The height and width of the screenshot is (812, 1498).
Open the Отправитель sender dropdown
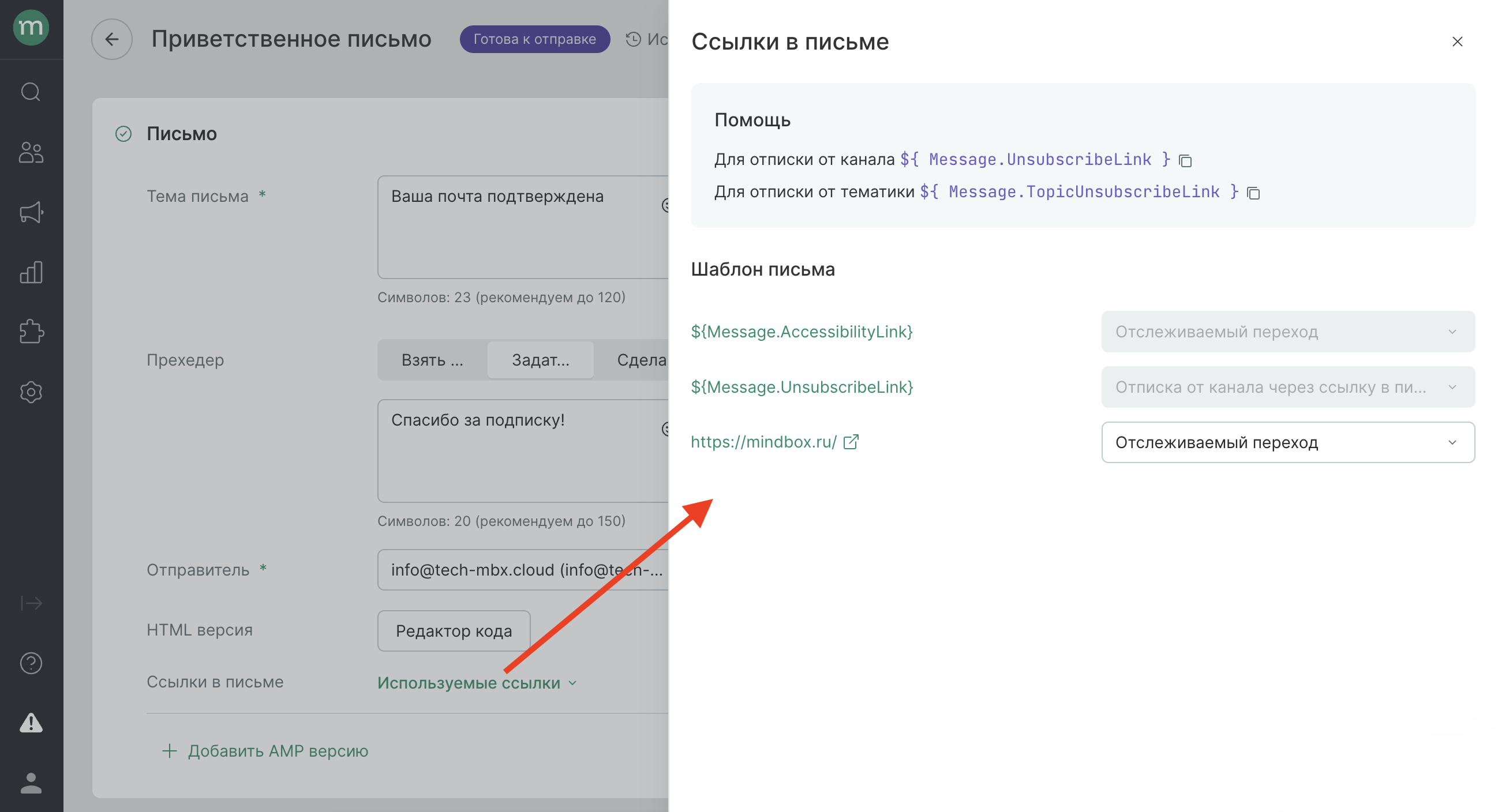(523, 570)
